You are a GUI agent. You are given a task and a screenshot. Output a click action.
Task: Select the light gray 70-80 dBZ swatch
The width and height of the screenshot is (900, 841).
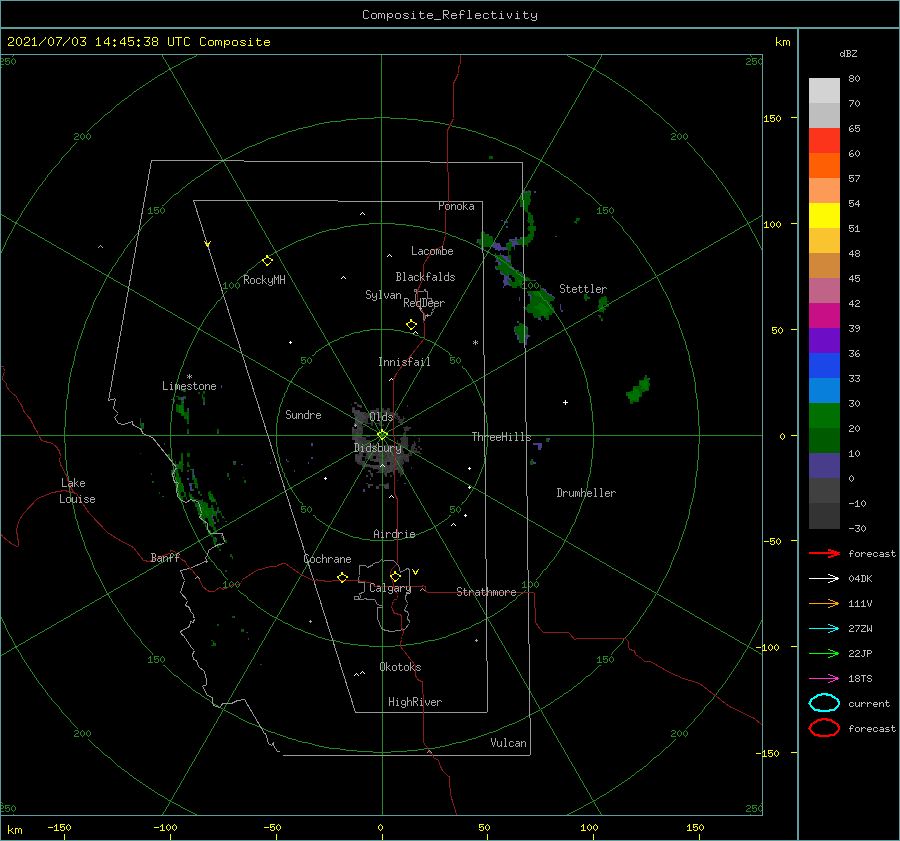pos(824,91)
